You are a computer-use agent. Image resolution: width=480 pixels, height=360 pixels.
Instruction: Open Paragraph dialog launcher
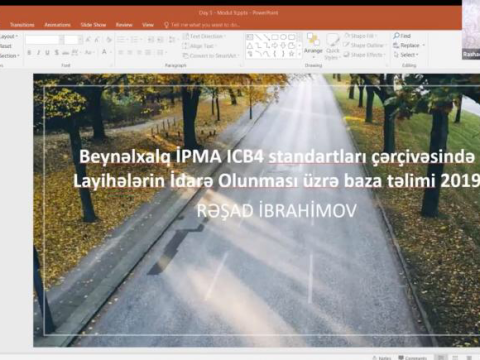[x=241, y=65]
